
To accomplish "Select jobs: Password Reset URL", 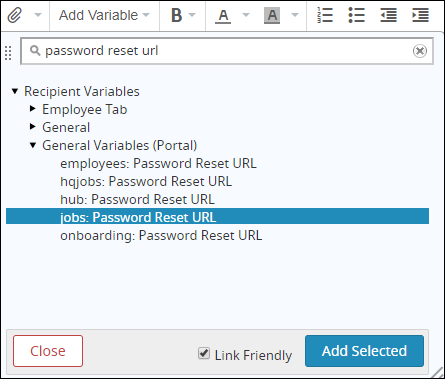I will click(217, 216).
